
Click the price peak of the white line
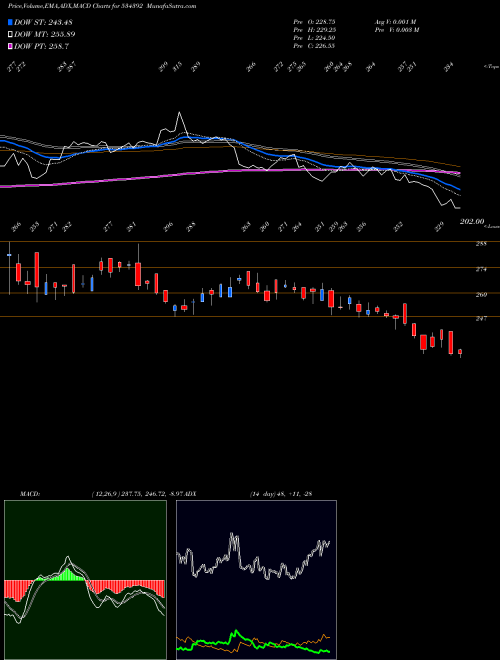pos(180,112)
